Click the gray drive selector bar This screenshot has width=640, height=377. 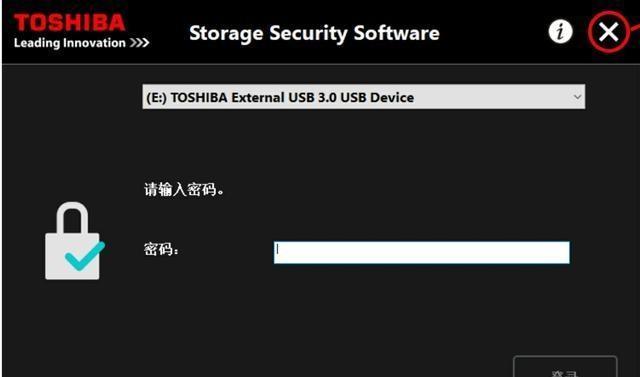click(364, 97)
